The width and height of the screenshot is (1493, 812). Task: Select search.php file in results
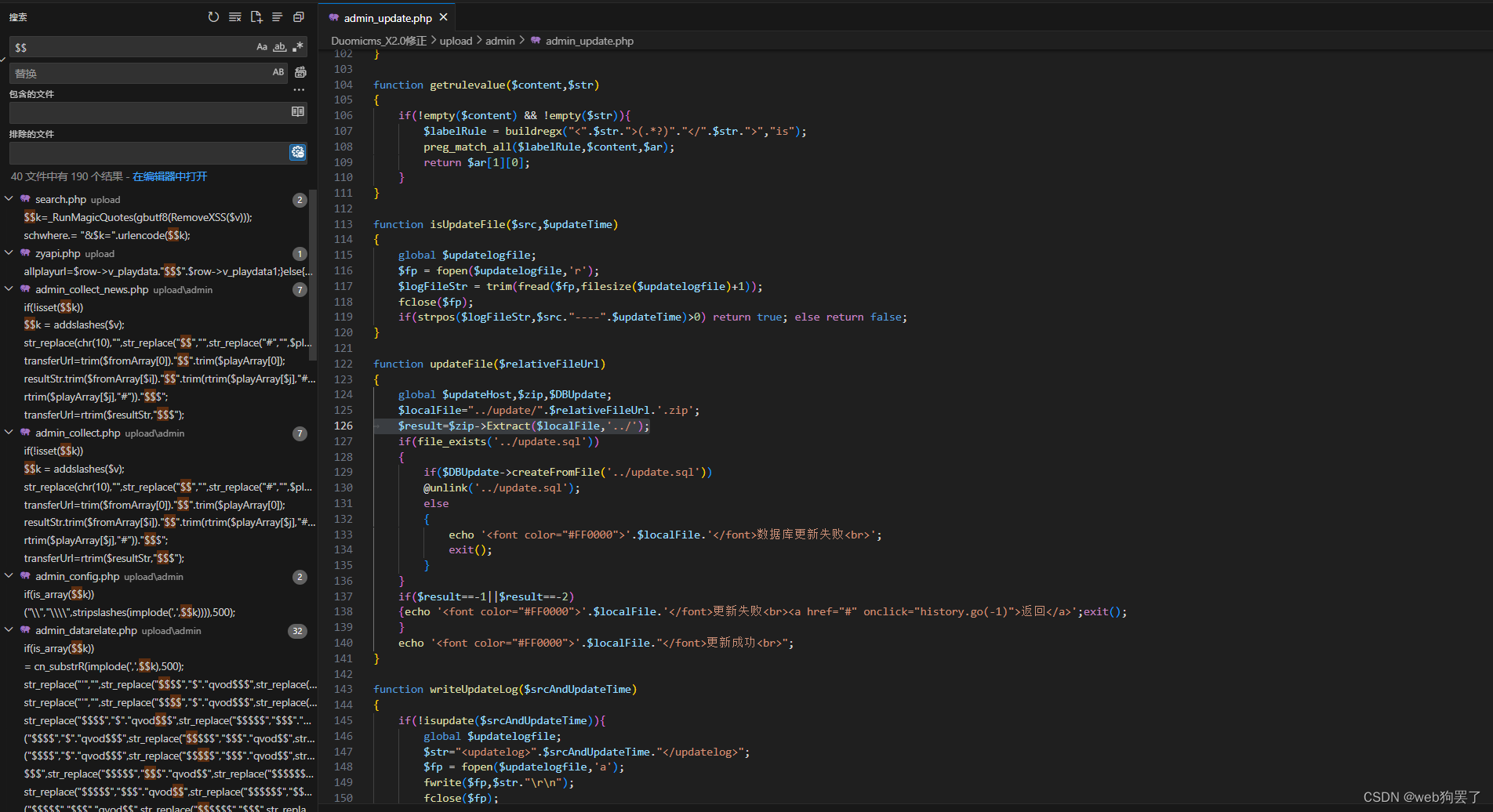60,199
